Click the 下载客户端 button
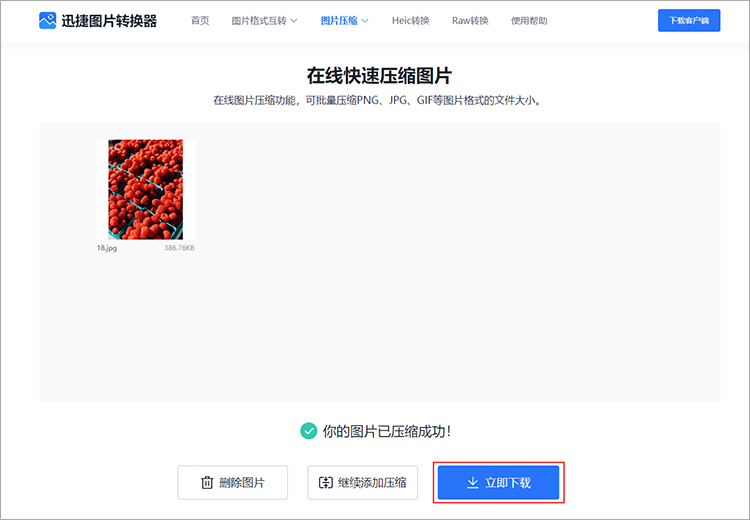The width and height of the screenshot is (750, 520). coord(689,21)
